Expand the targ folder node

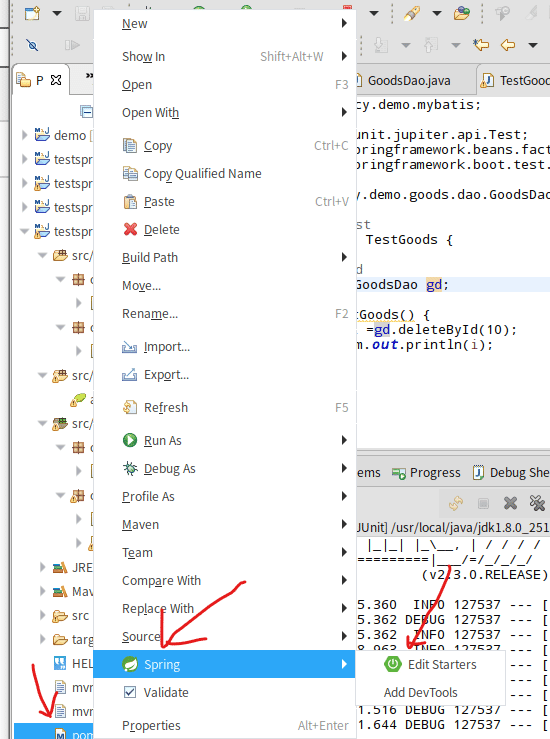(43, 639)
